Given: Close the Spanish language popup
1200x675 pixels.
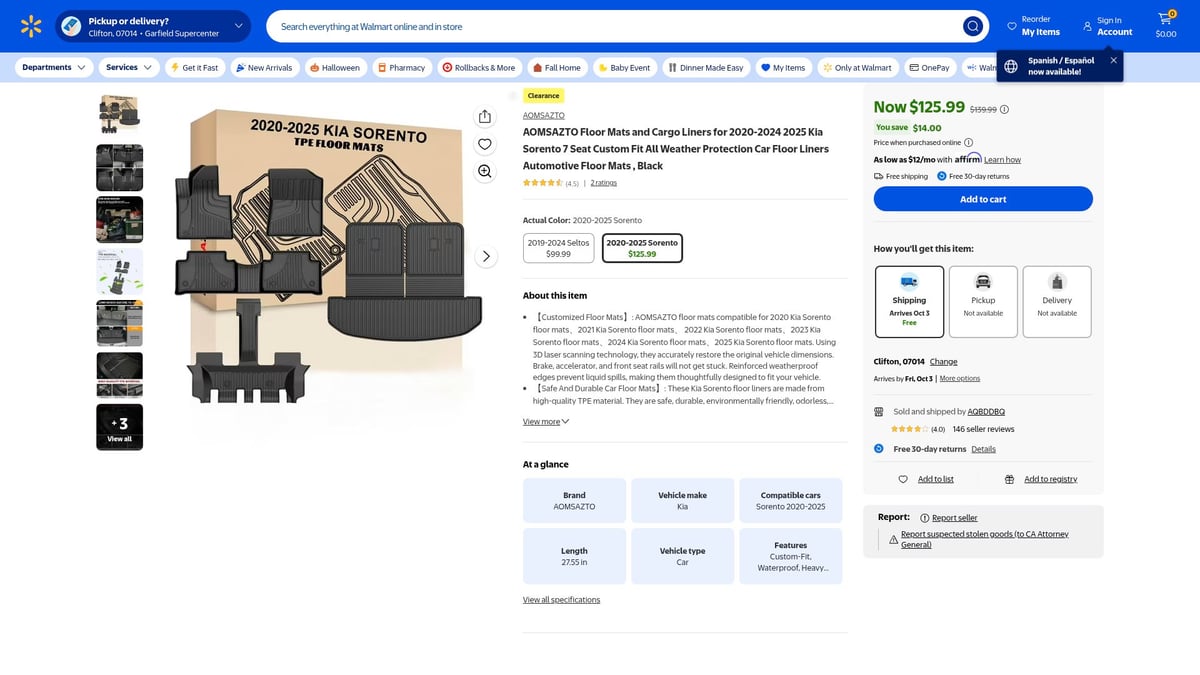Looking at the screenshot, I should tap(1113, 60).
